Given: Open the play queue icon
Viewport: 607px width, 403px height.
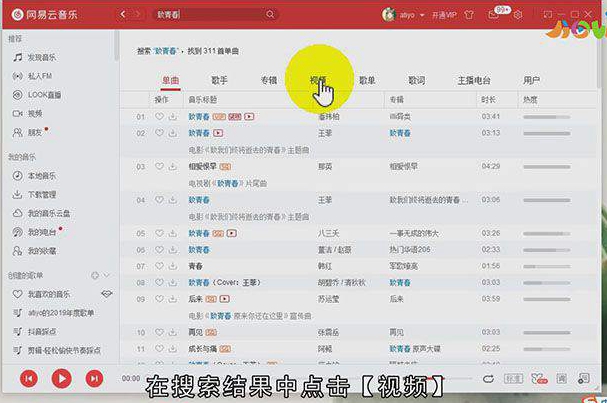Looking at the screenshot, I should (583, 379).
